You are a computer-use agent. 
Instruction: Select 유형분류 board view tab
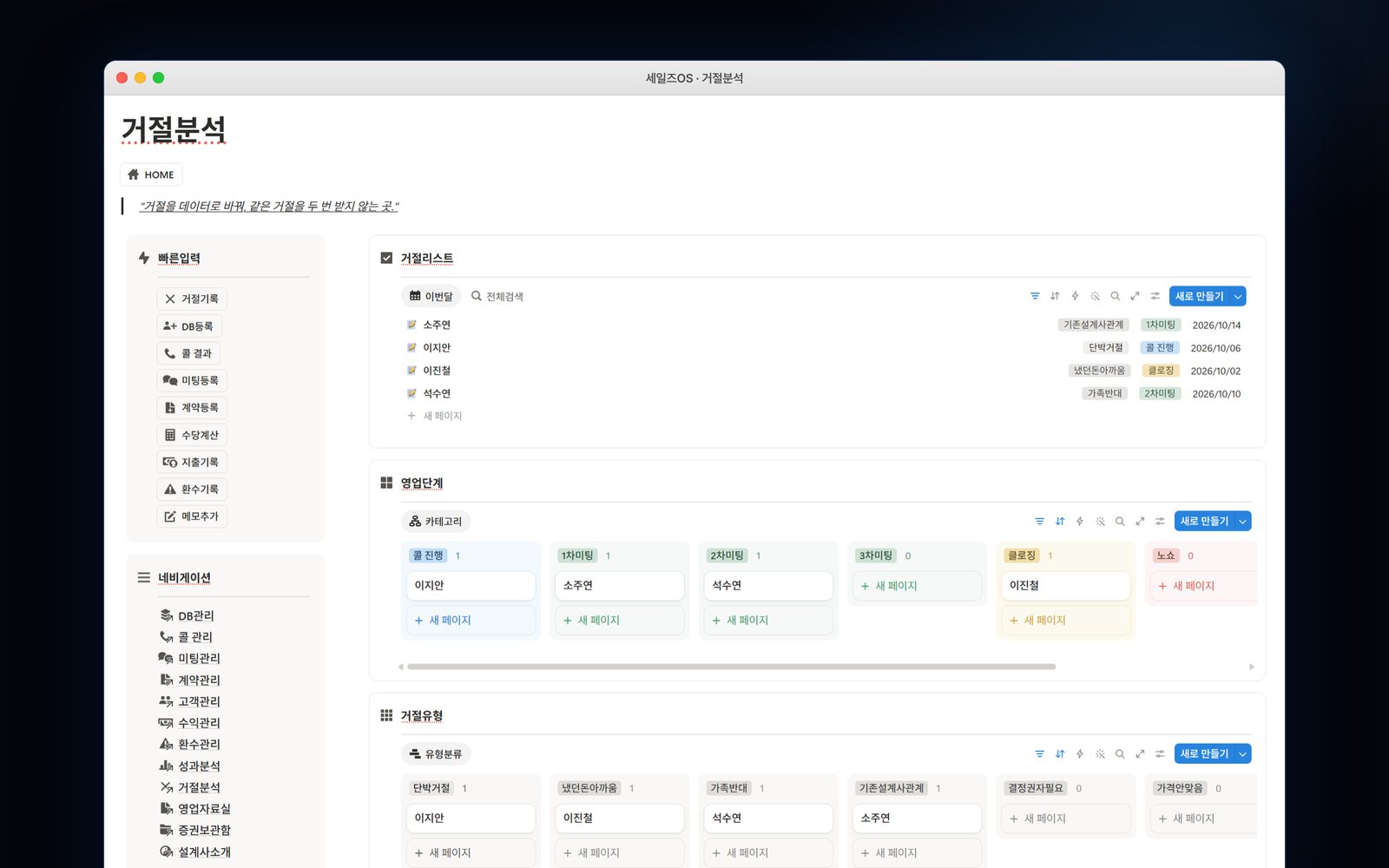(436, 753)
